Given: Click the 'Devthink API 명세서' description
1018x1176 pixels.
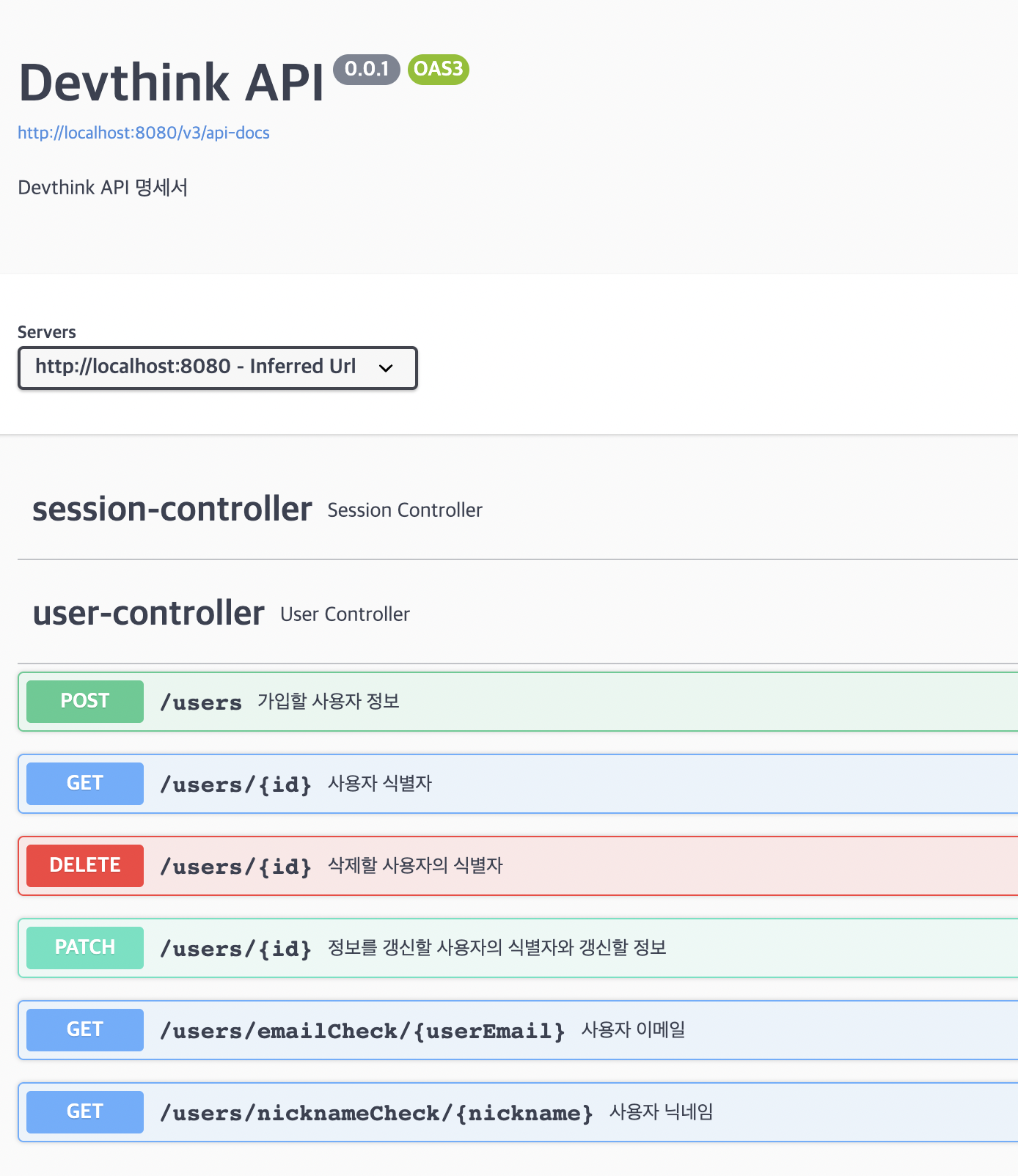Looking at the screenshot, I should [103, 188].
